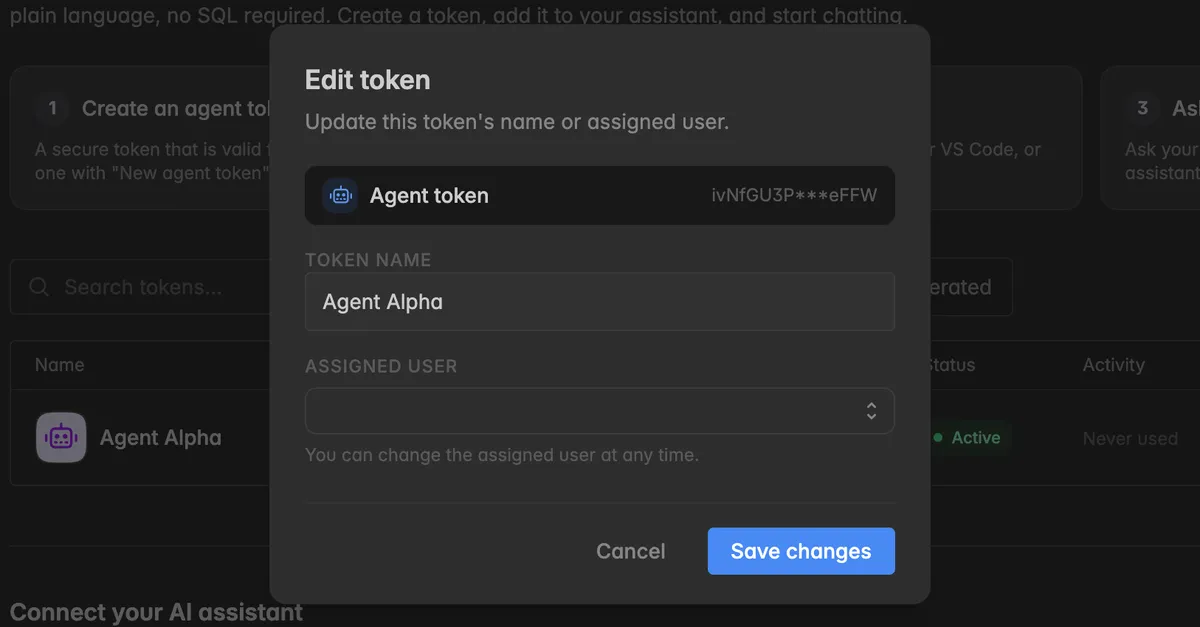Screen dimensions: 1200x627
Task: Click the step 3 number badge
Action: (x=1142, y=108)
